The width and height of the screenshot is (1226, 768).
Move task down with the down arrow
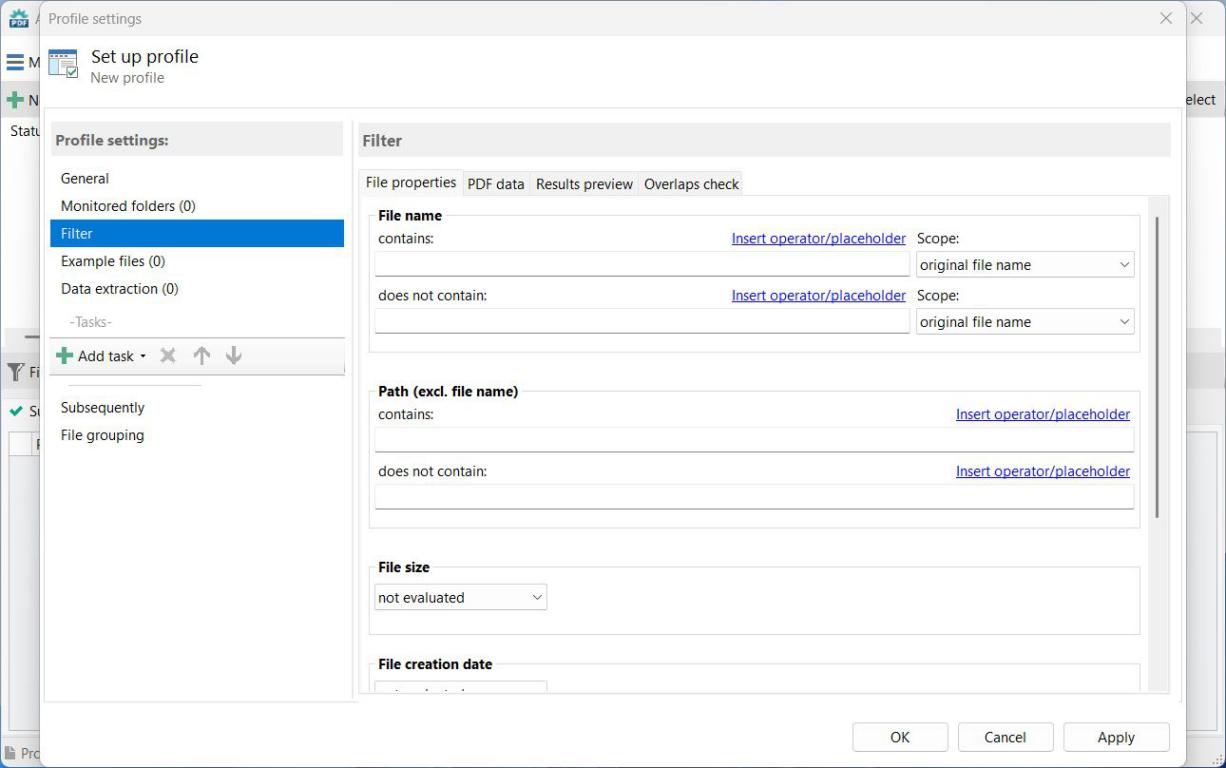[x=234, y=356]
